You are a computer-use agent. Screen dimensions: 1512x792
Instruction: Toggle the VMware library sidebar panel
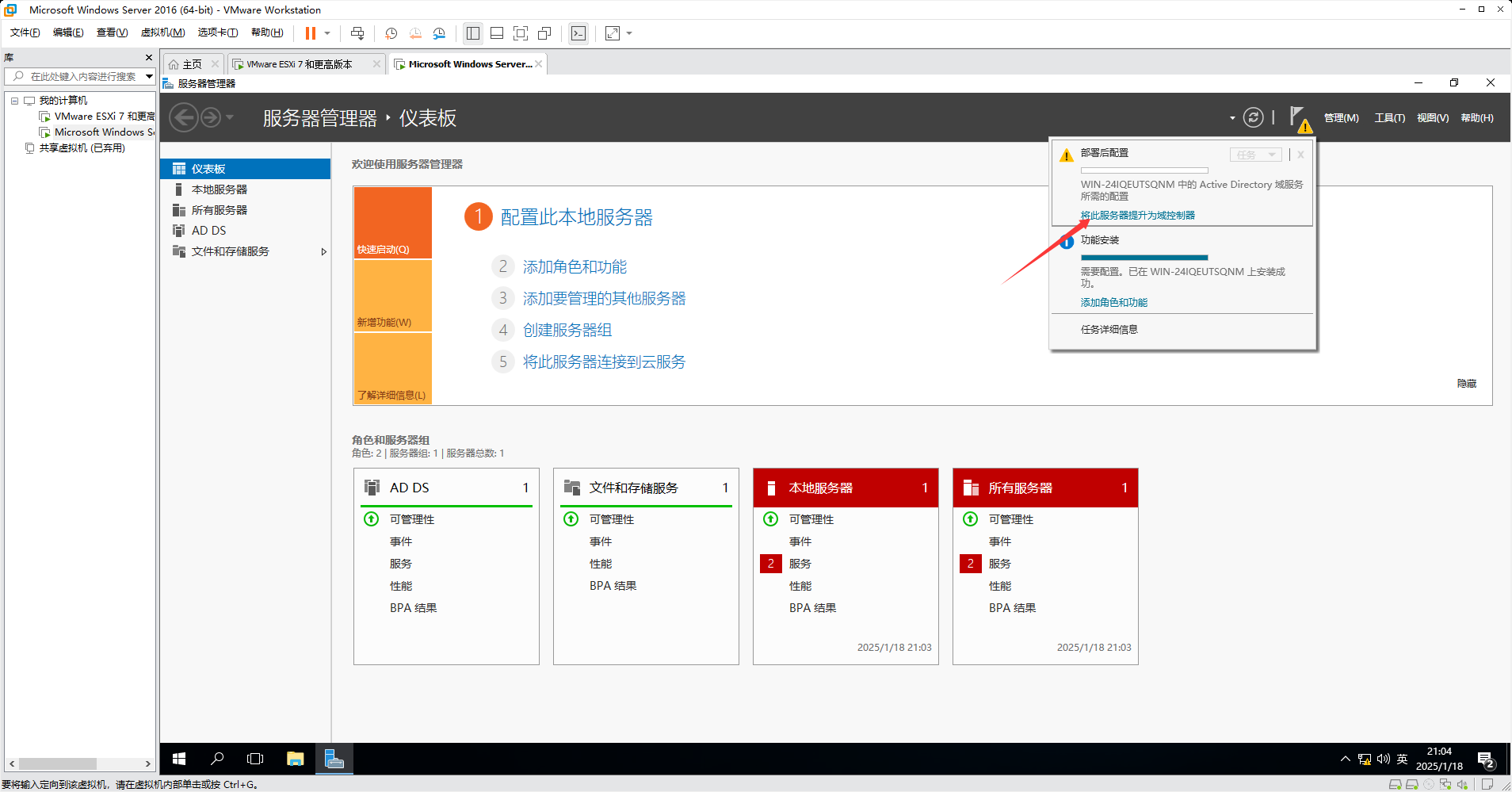pos(473,33)
